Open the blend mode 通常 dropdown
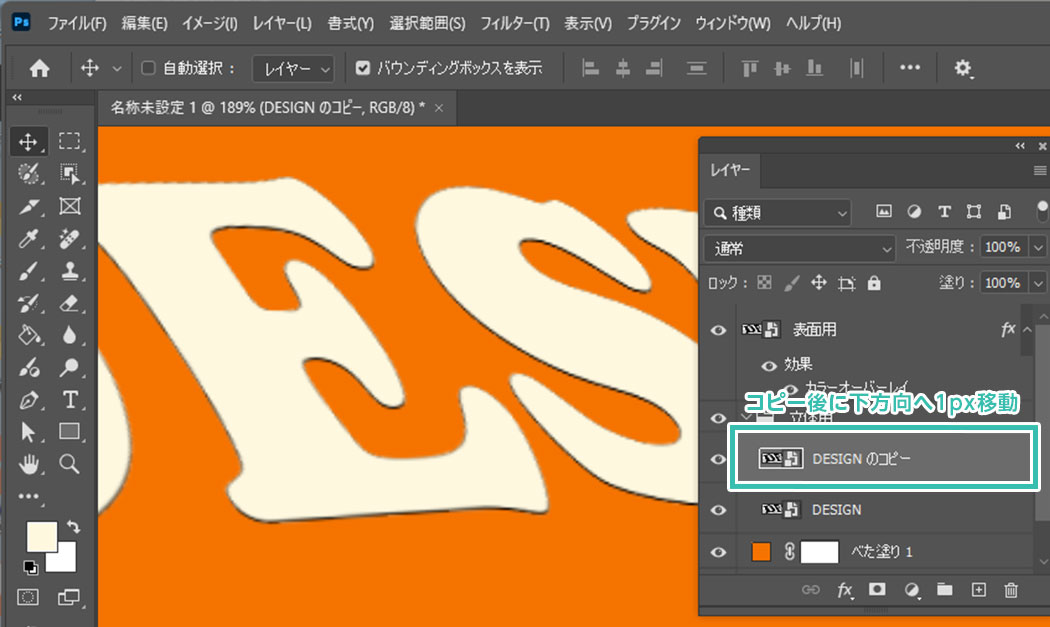Viewport: 1050px width, 627px height. point(799,247)
